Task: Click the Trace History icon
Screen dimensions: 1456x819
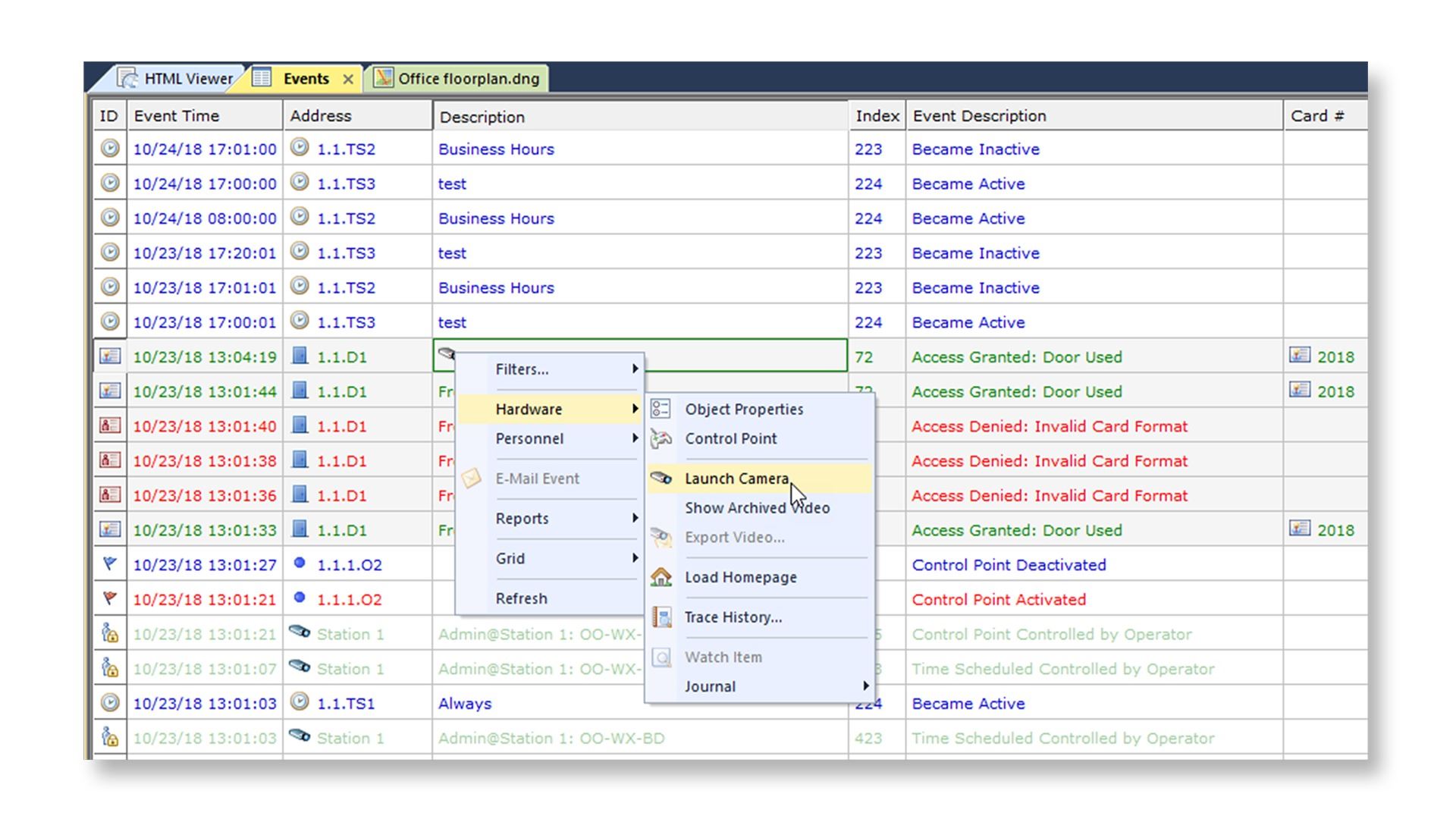Action: tap(661, 617)
